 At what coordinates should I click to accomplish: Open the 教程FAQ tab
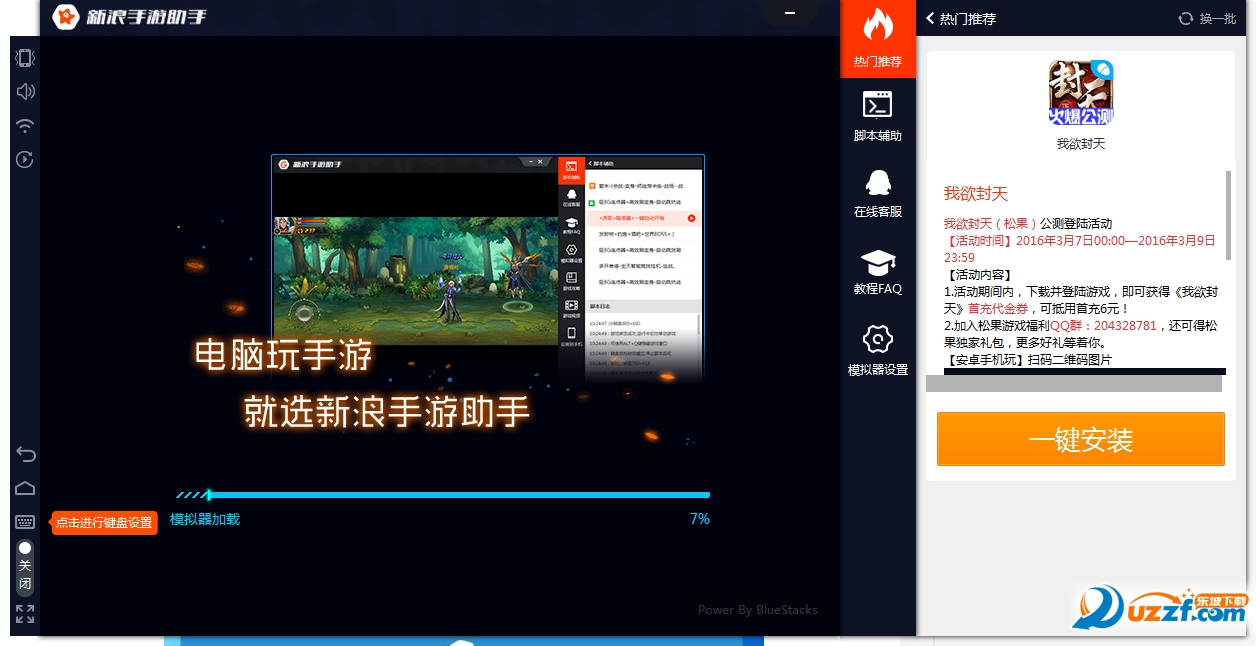[x=878, y=271]
